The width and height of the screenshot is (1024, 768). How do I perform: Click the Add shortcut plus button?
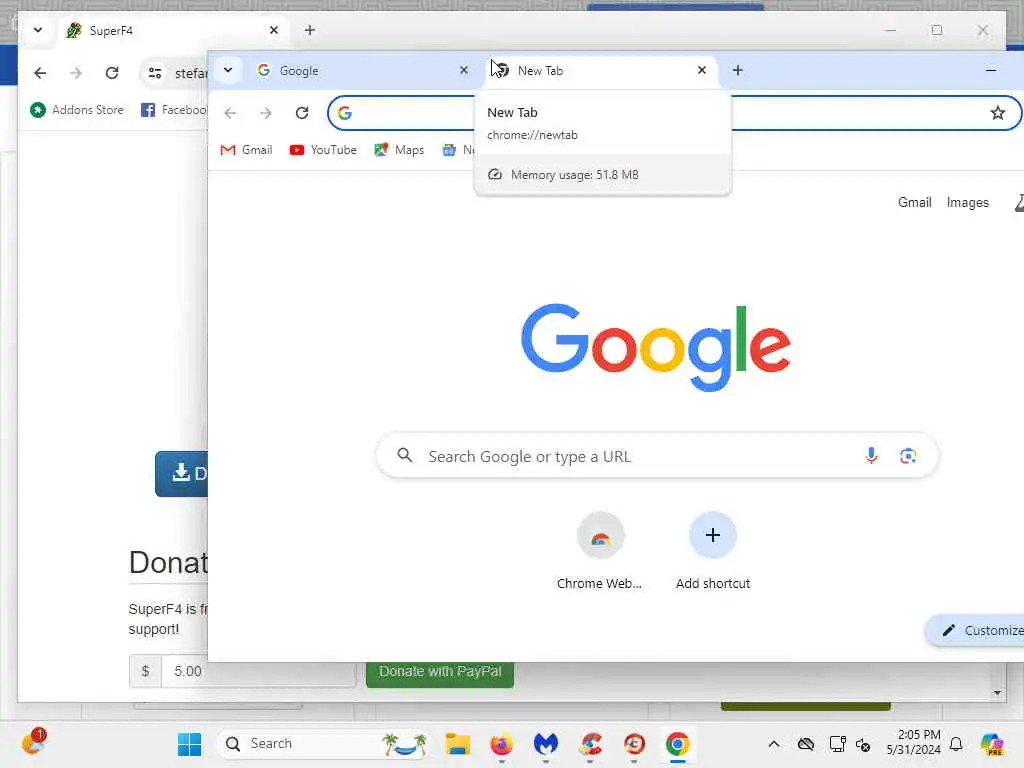(x=712, y=536)
